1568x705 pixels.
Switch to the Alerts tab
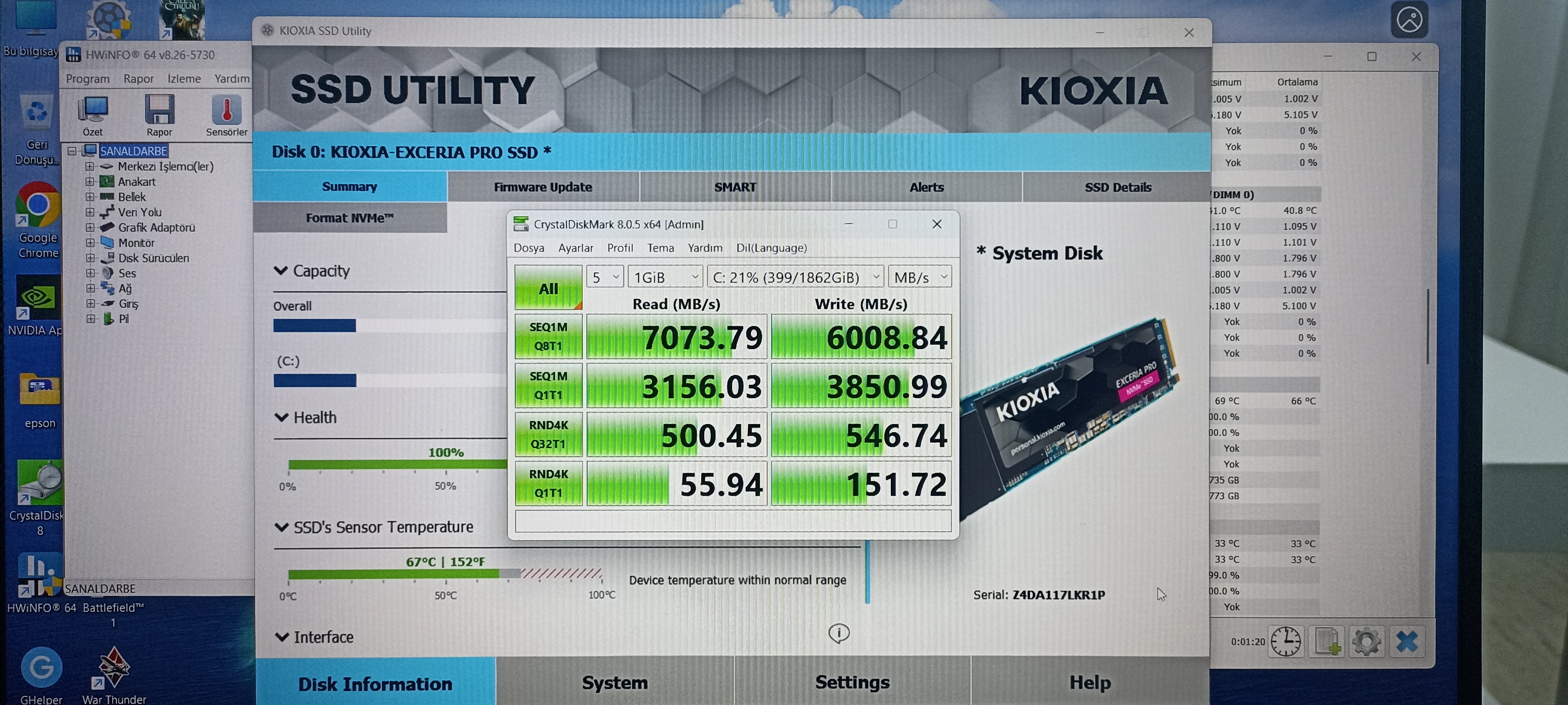click(x=926, y=187)
